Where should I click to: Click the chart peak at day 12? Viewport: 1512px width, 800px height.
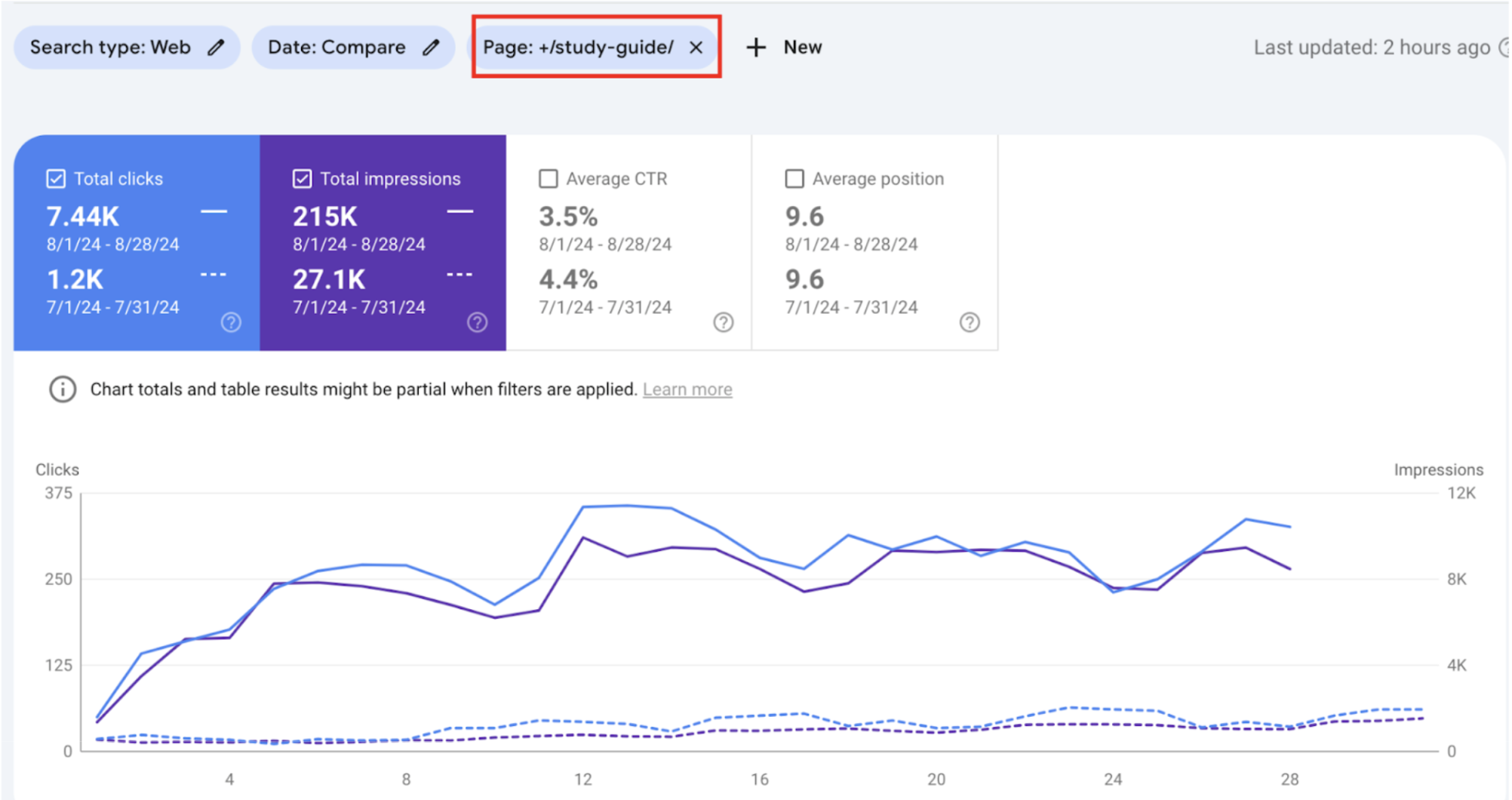point(583,507)
